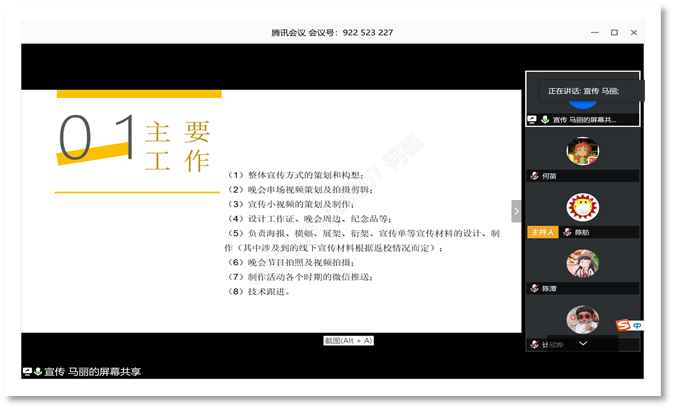Click the muted mic icon next to 陈舫
The height and width of the screenshot is (409, 674).
coord(567,232)
